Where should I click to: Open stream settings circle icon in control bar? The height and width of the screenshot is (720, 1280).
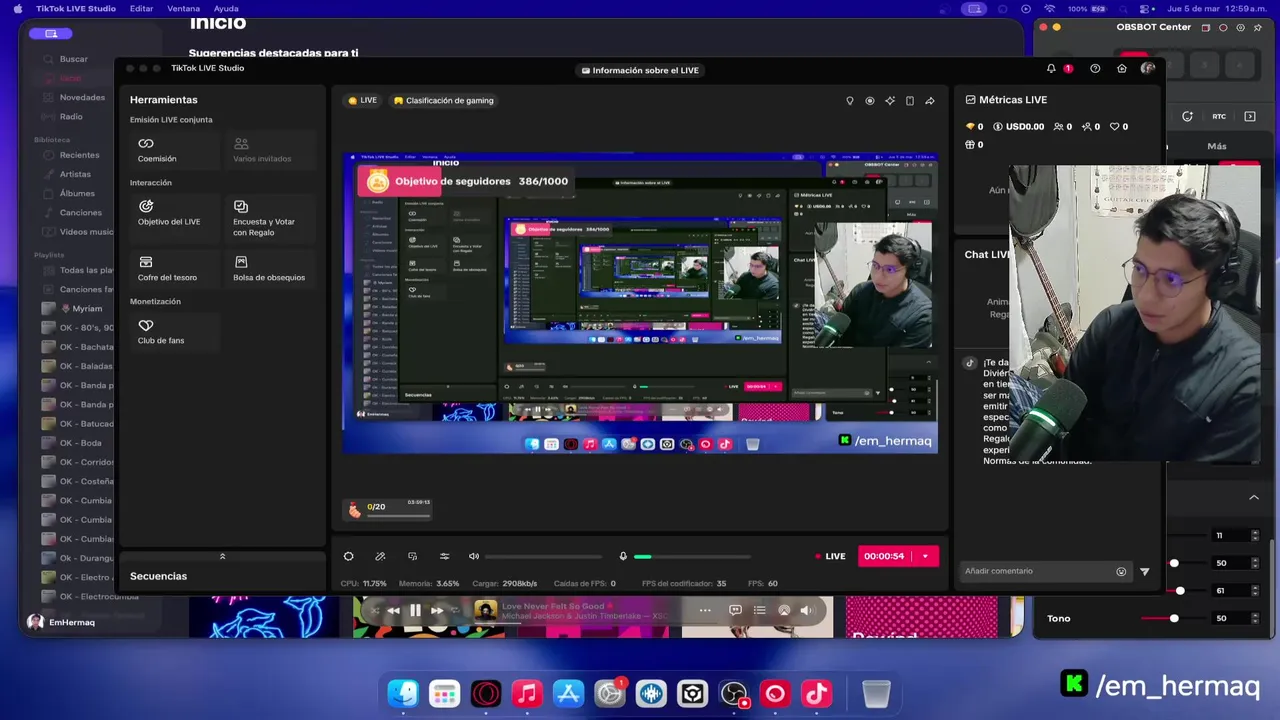tap(348, 556)
